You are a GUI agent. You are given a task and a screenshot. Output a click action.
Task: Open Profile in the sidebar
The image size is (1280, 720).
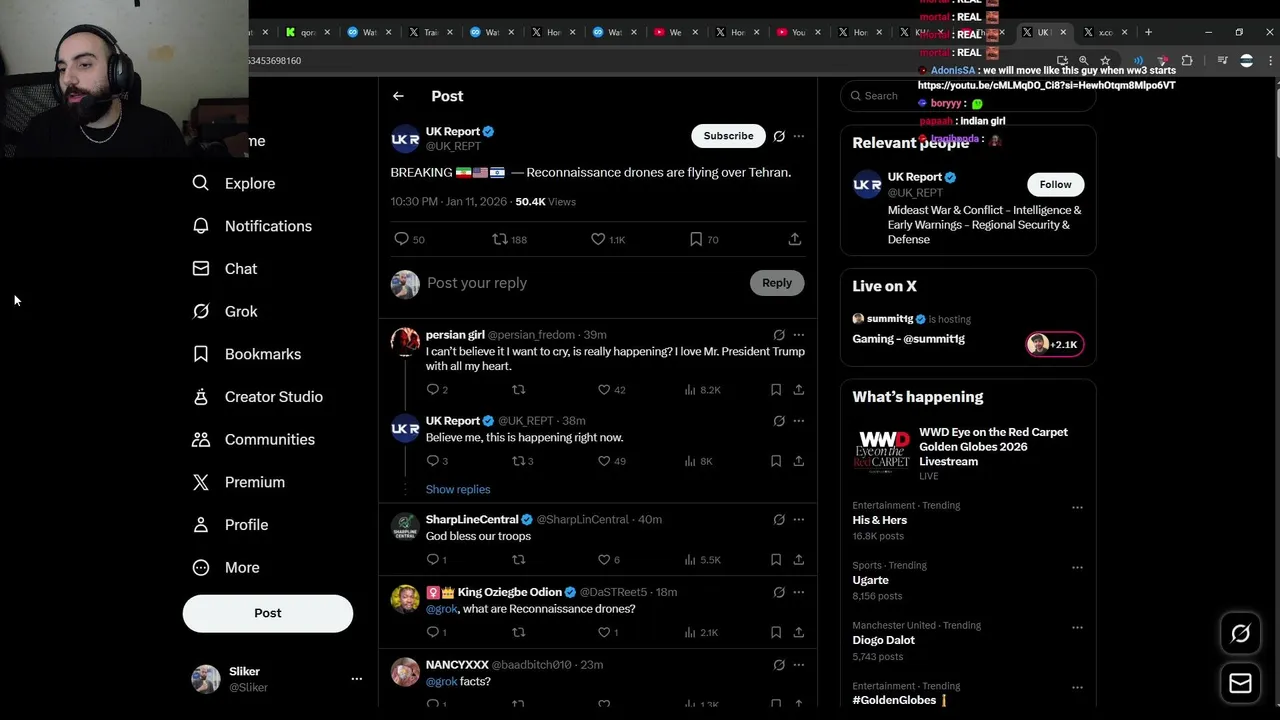click(230, 525)
